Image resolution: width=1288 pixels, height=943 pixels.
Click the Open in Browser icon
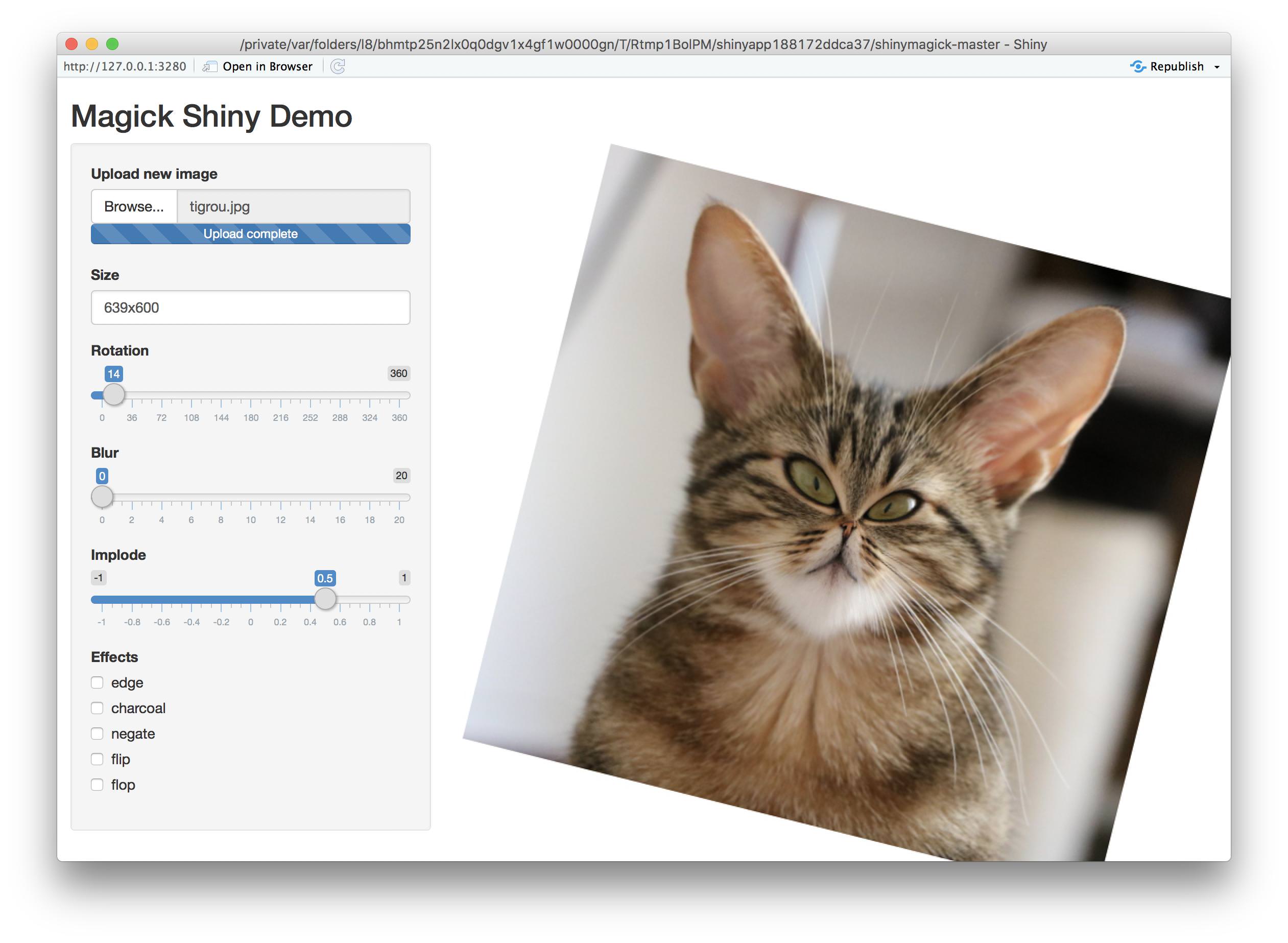pyautogui.click(x=210, y=67)
